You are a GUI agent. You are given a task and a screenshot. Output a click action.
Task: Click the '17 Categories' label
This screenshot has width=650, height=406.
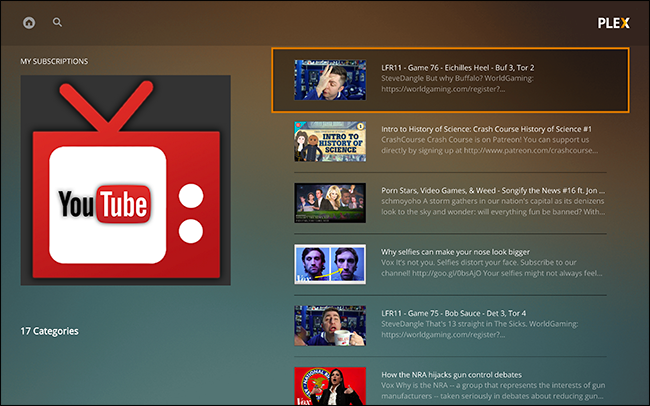pyautogui.click(x=49, y=331)
